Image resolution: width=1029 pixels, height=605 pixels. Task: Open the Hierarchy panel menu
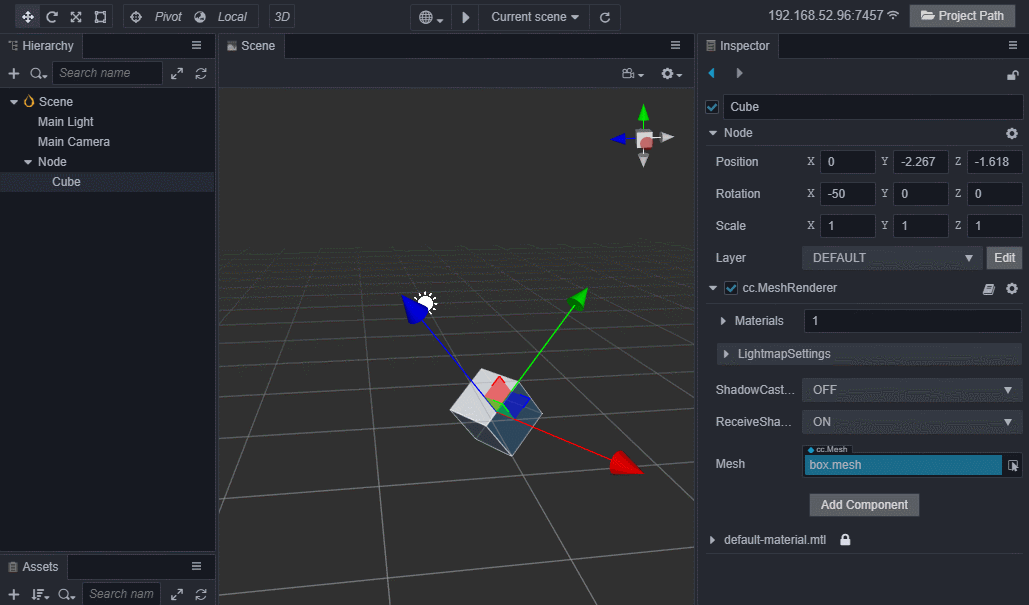point(196,45)
